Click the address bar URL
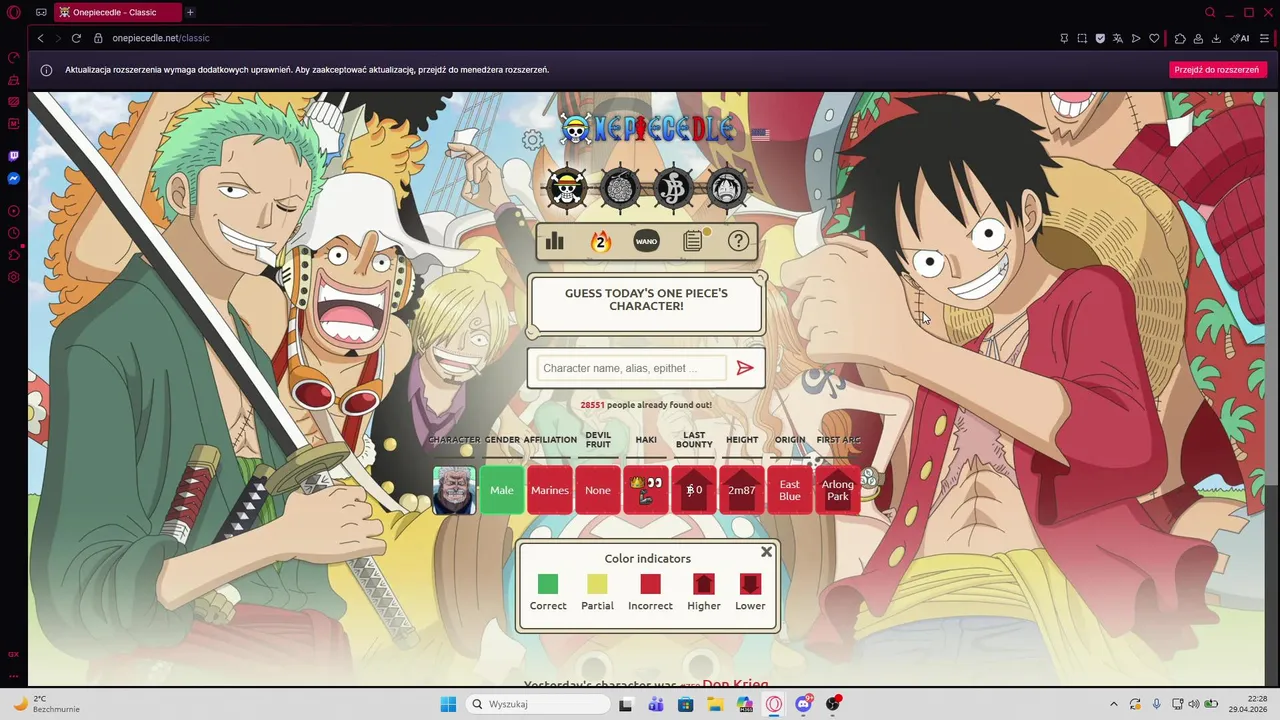 (161, 38)
